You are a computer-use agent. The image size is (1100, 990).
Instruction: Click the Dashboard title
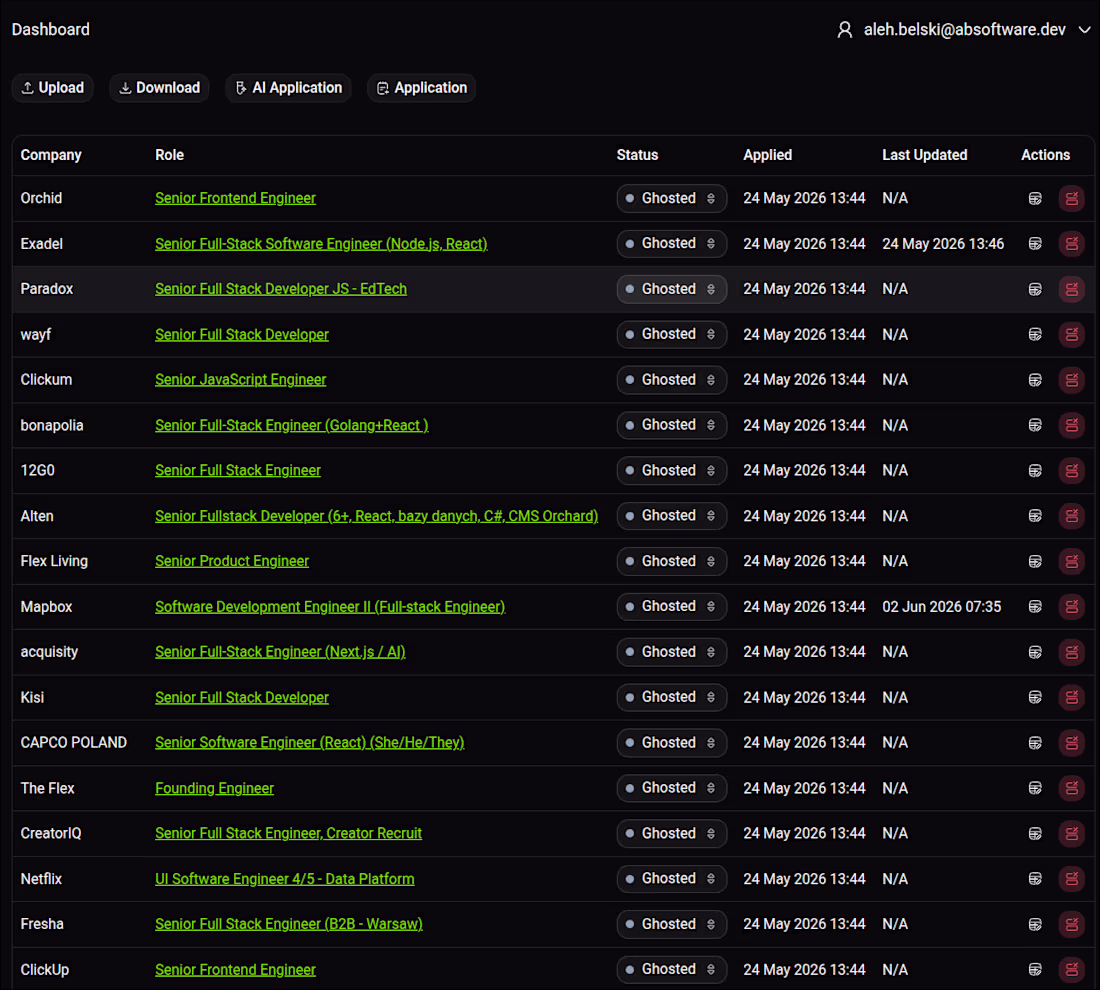click(51, 29)
